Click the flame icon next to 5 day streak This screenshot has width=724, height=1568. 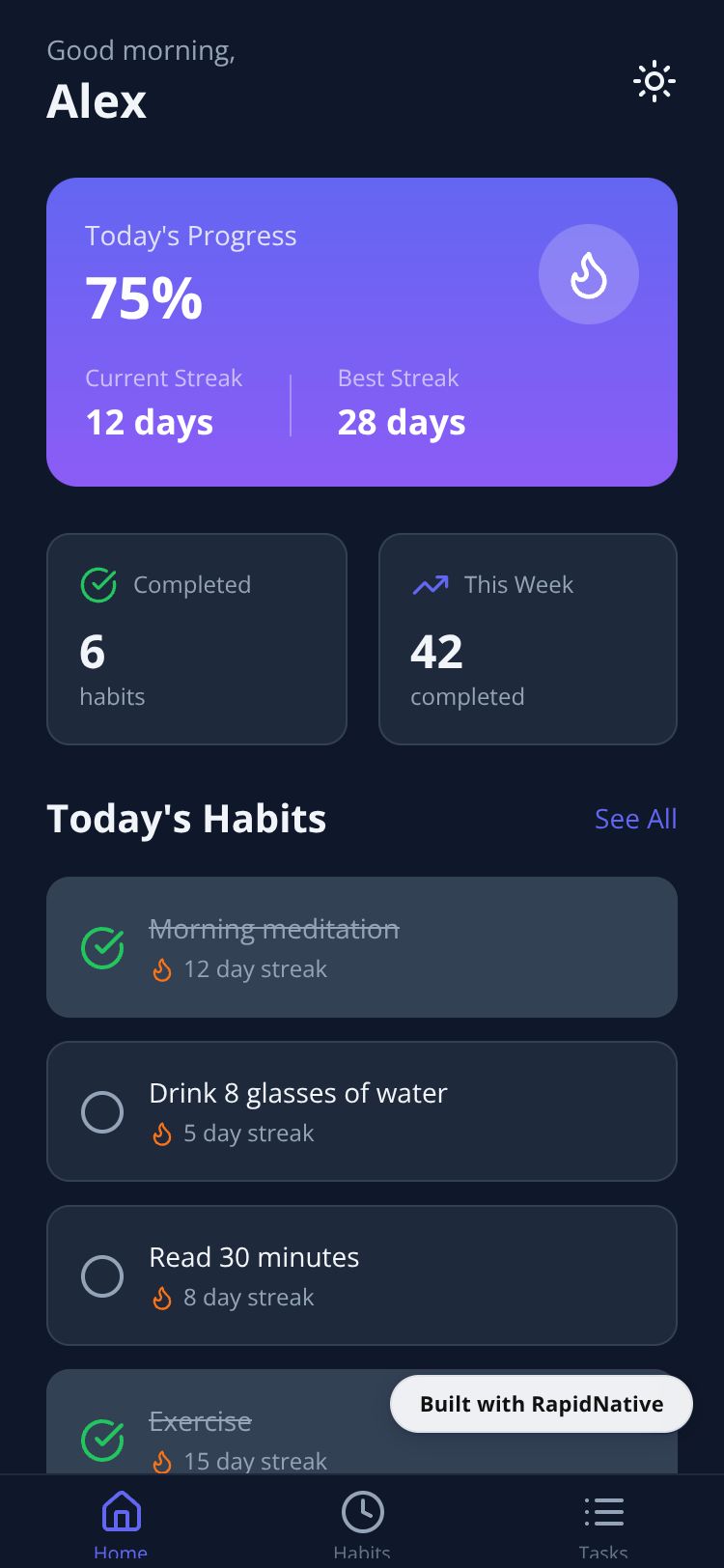point(162,1134)
